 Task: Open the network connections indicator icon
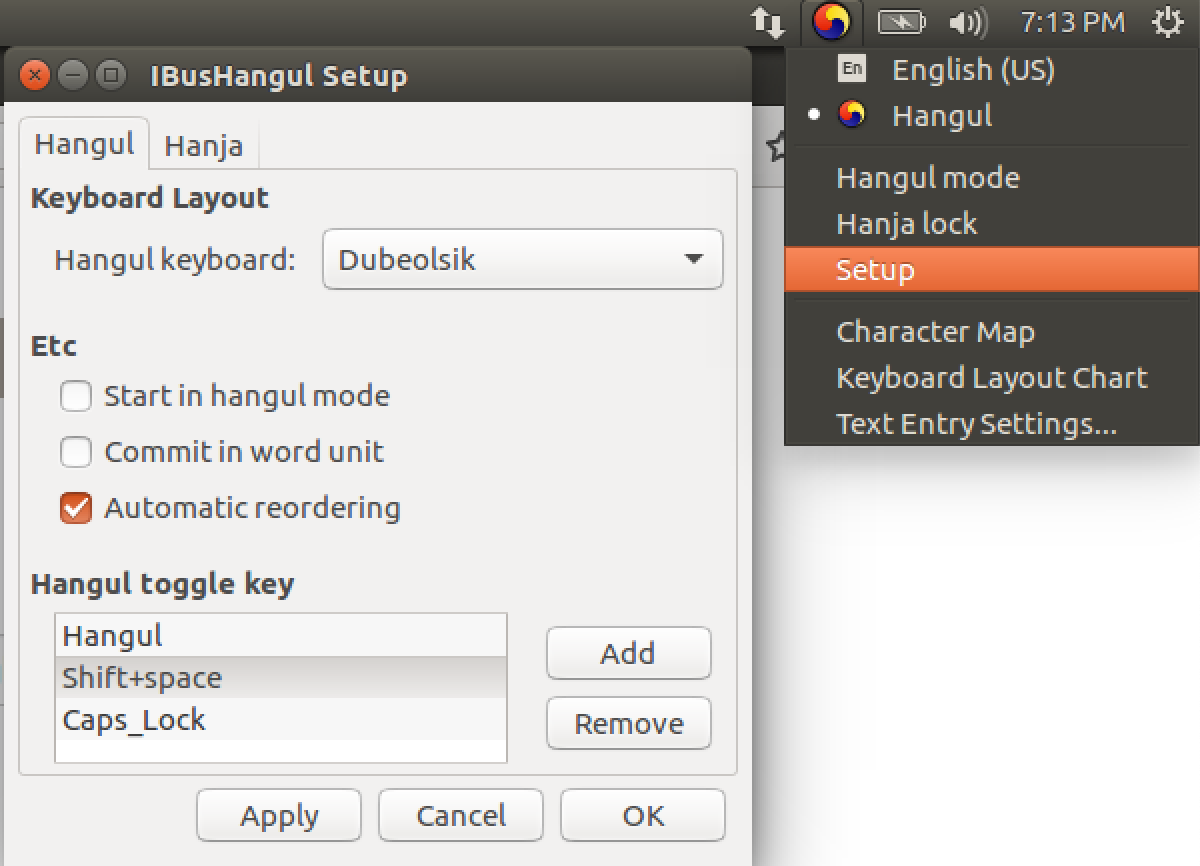point(768,22)
